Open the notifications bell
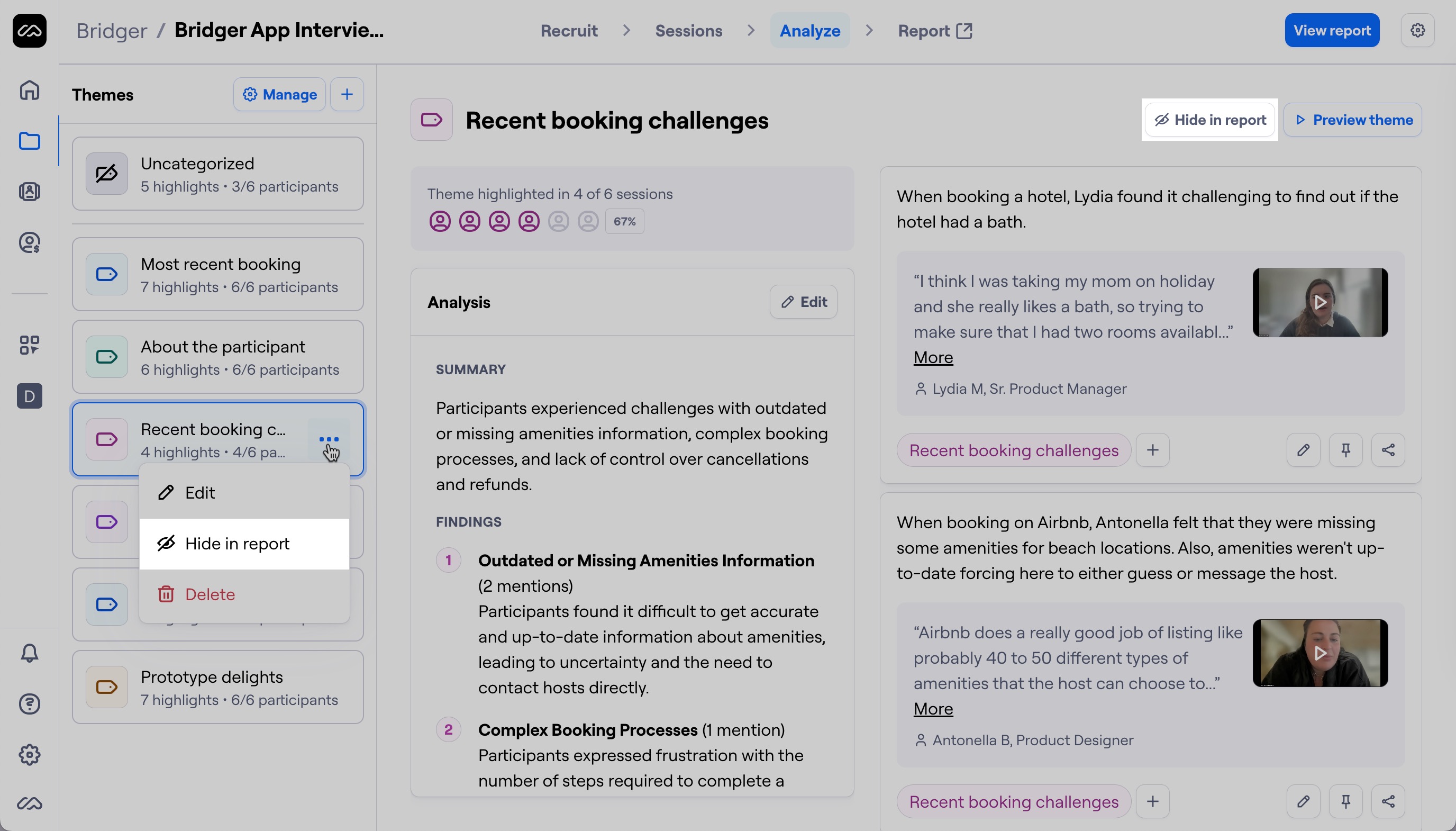Viewport: 1456px width, 831px height. (x=29, y=652)
